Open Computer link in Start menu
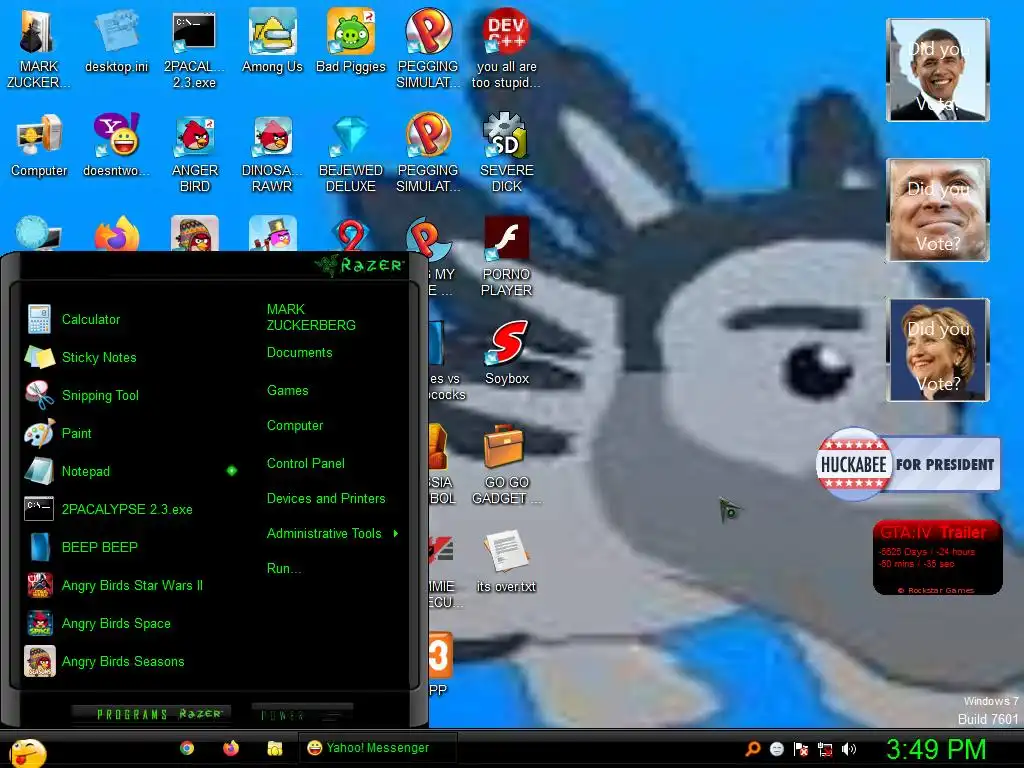 coord(295,425)
